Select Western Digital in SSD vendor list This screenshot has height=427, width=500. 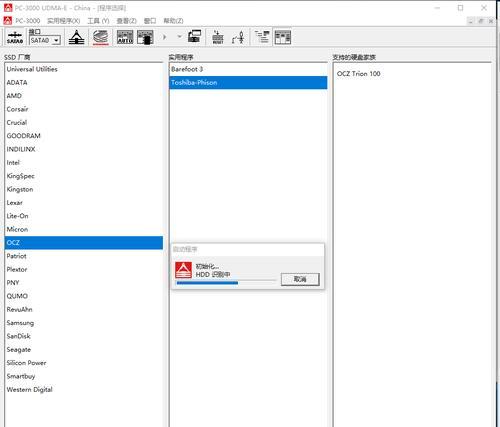(x=84, y=390)
